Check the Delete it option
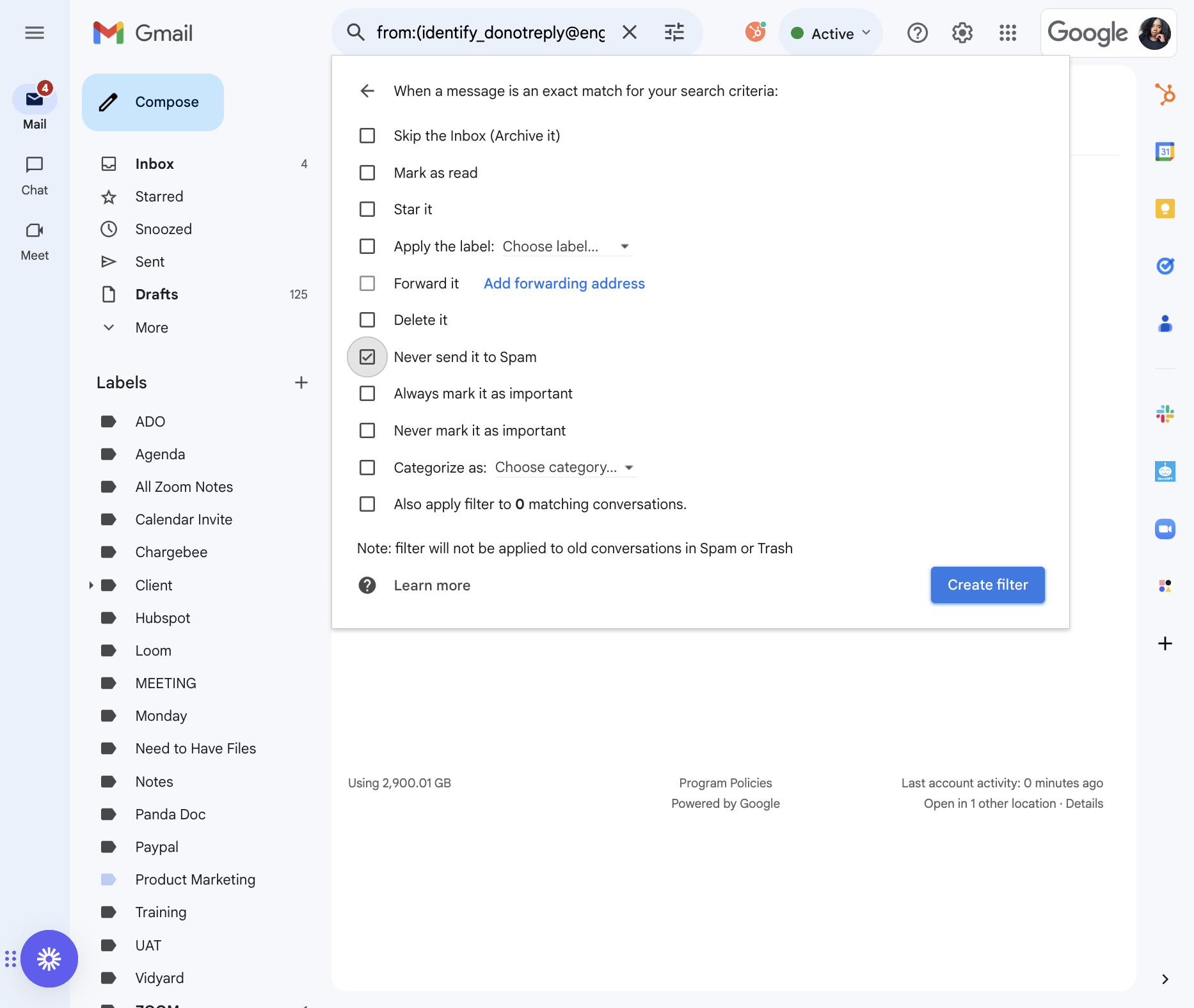 click(x=367, y=320)
